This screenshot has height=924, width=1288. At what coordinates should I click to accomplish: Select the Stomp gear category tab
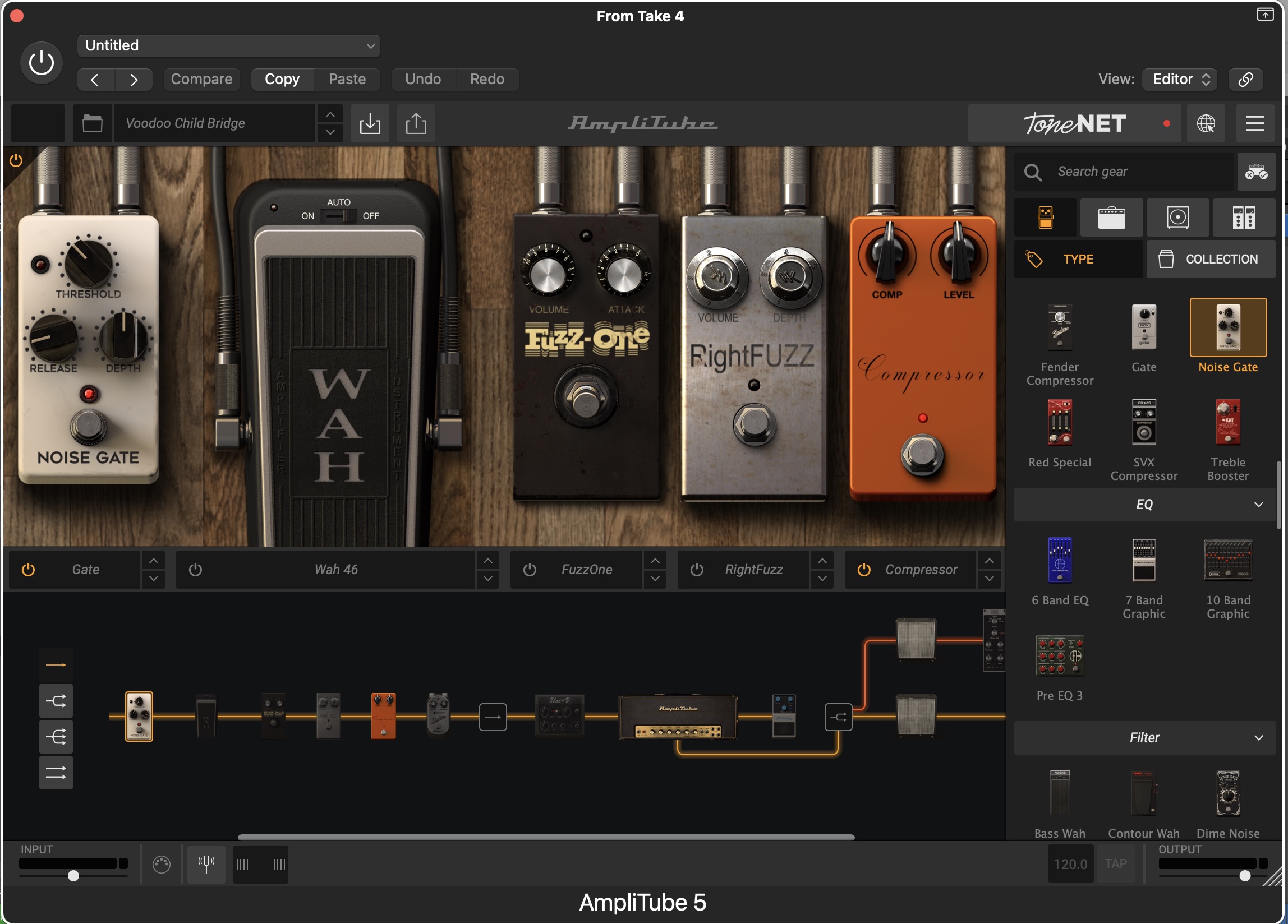pyautogui.click(x=1046, y=218)
